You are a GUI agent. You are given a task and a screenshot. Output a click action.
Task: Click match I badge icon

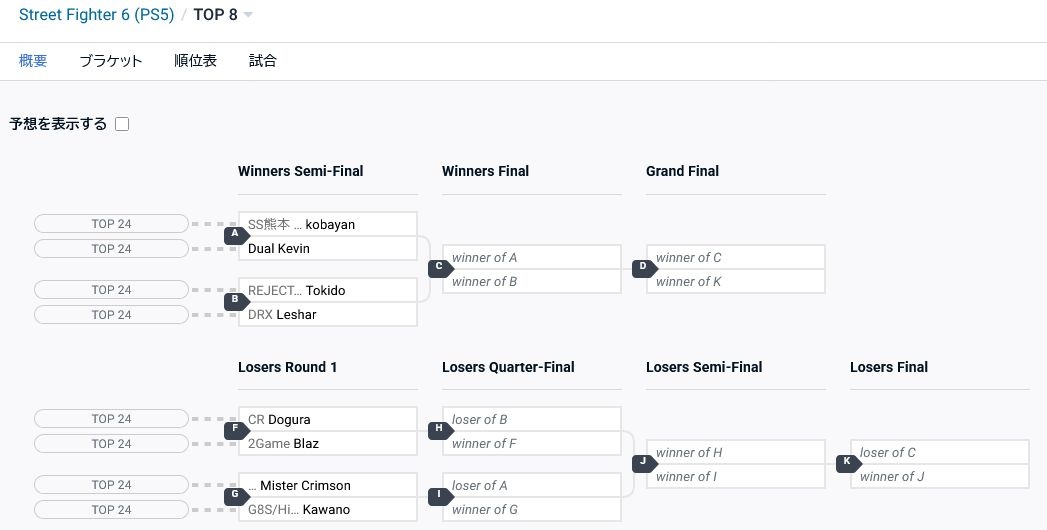coord(439,494)
